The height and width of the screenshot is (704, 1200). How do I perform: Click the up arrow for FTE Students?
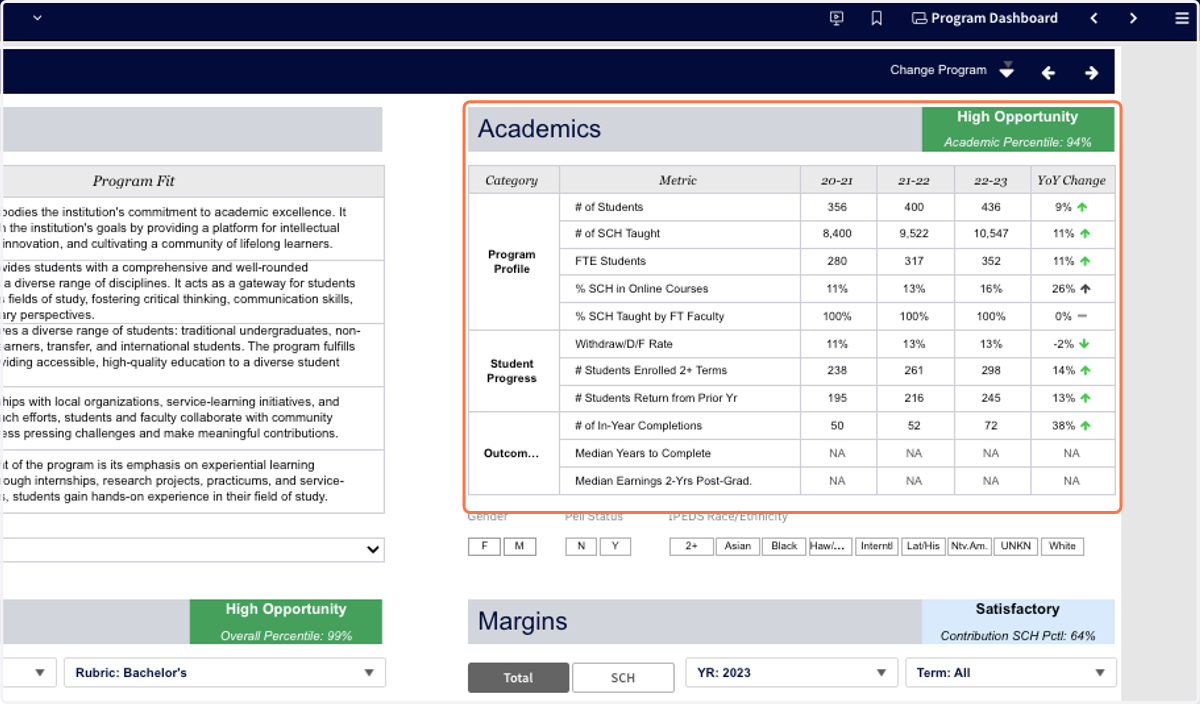click(x=1085, y=261)
